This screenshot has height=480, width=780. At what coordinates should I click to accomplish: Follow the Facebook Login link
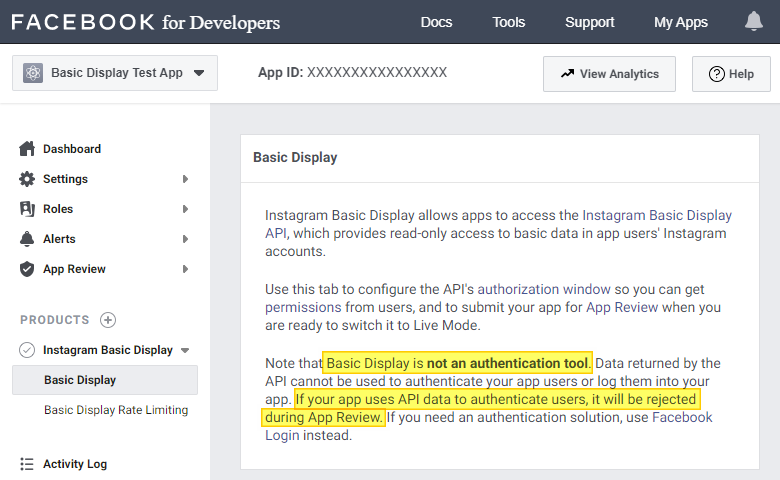pyautogui.click(x=682, y=417)
